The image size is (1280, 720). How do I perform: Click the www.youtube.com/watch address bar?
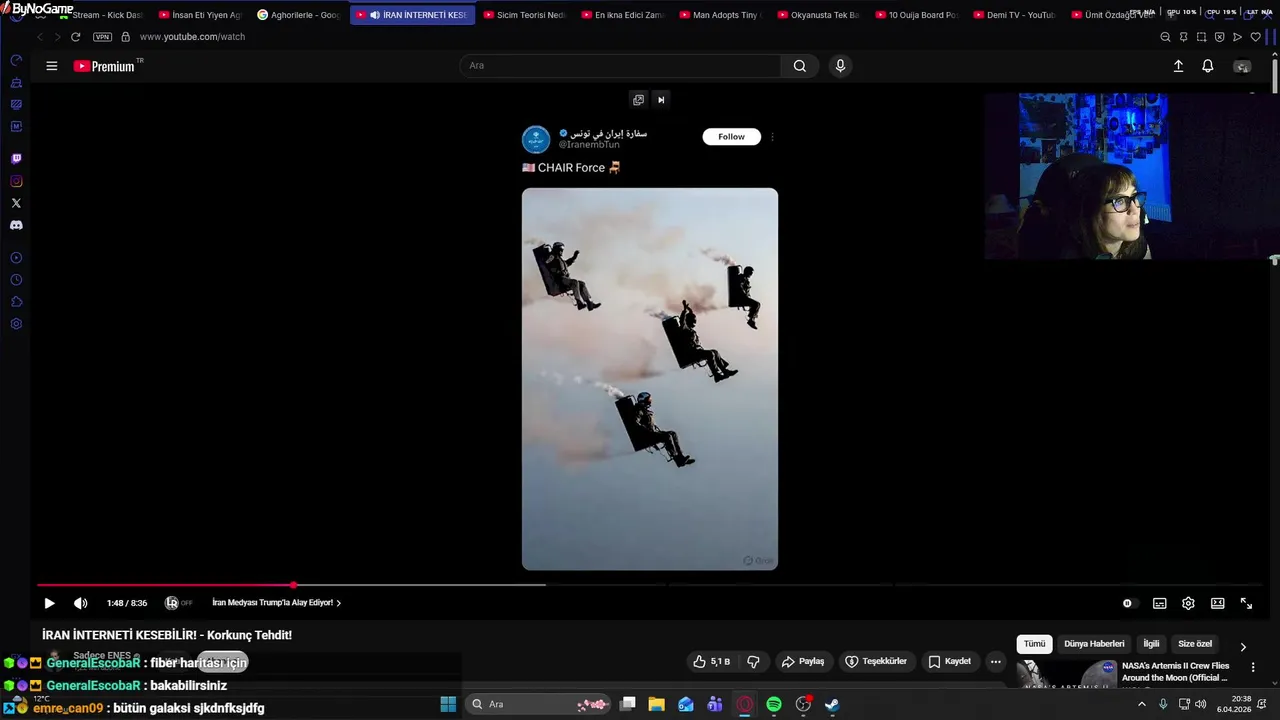click(192, 37)
